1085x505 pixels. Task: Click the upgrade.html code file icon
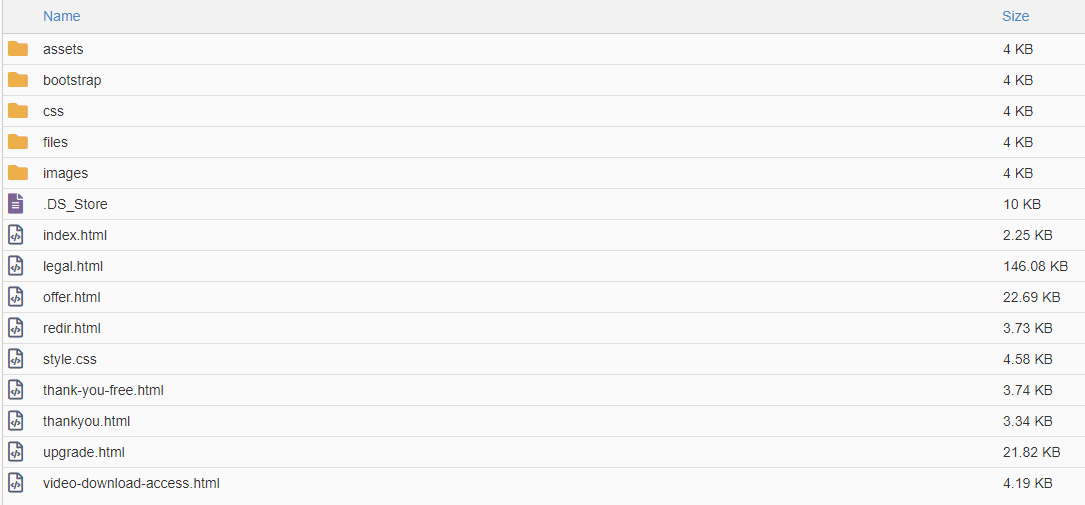[15, 452]
